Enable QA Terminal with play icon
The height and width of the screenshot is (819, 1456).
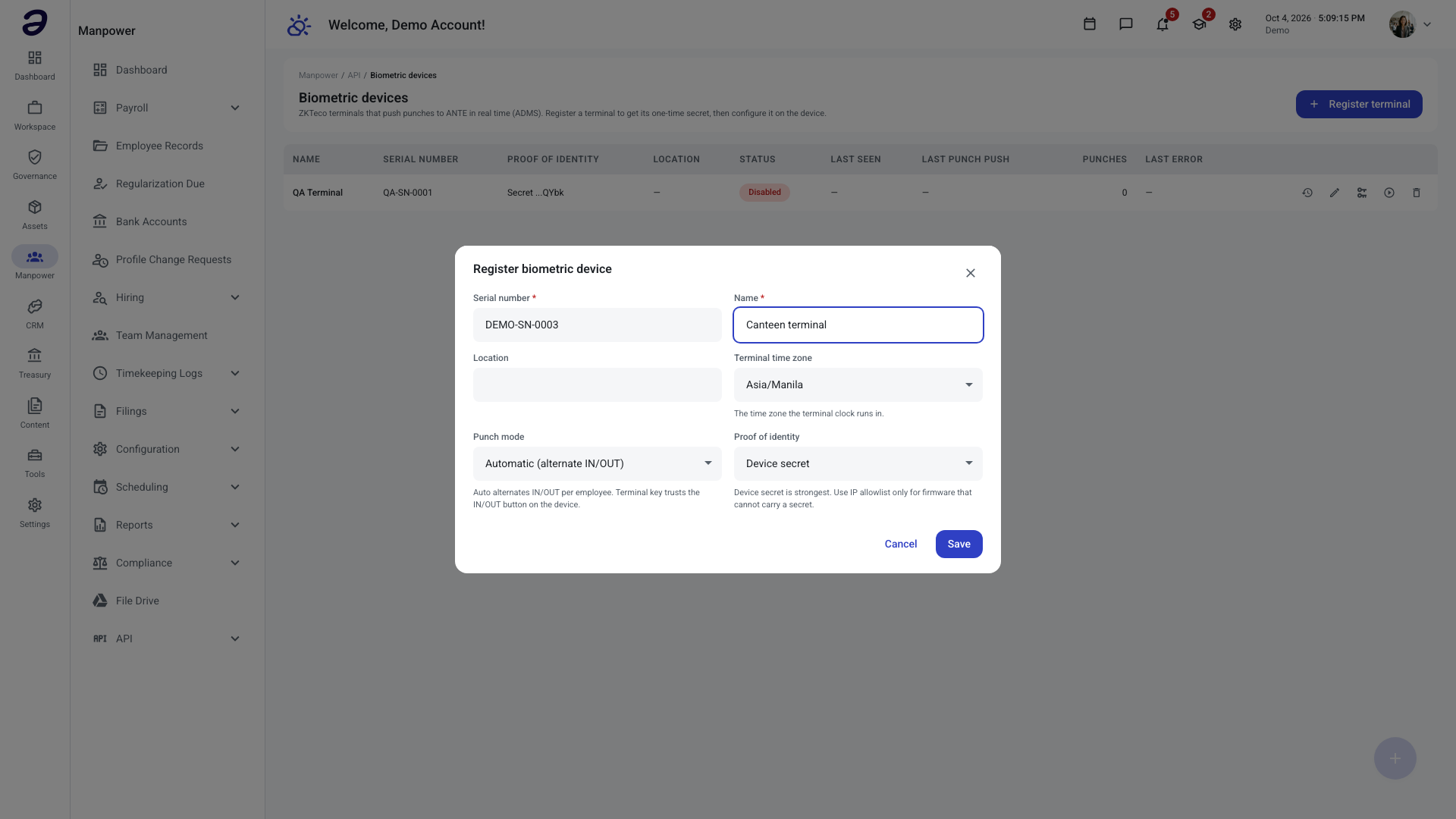1389,193
